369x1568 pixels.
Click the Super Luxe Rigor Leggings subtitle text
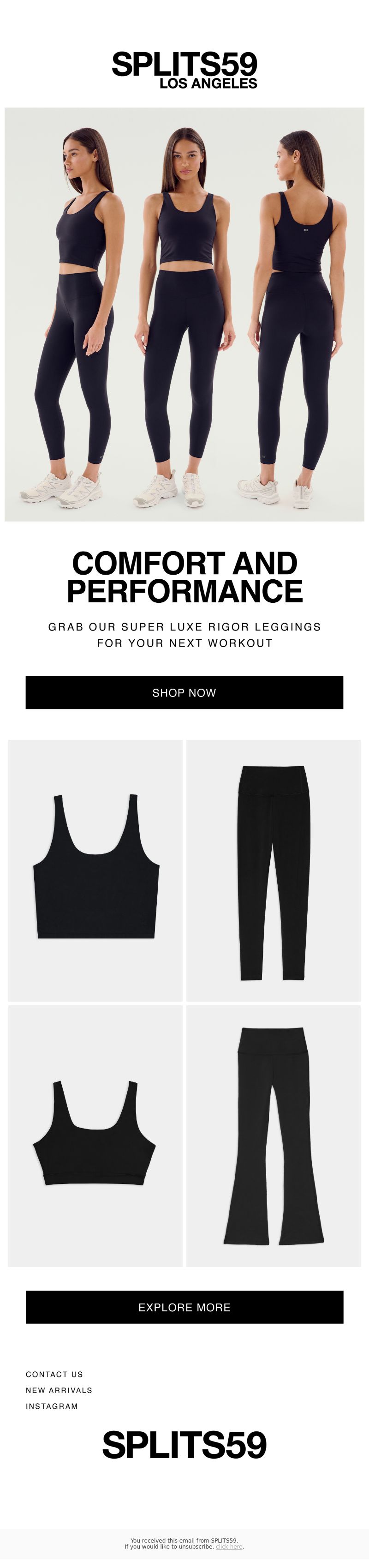click(x=184, y=634)
